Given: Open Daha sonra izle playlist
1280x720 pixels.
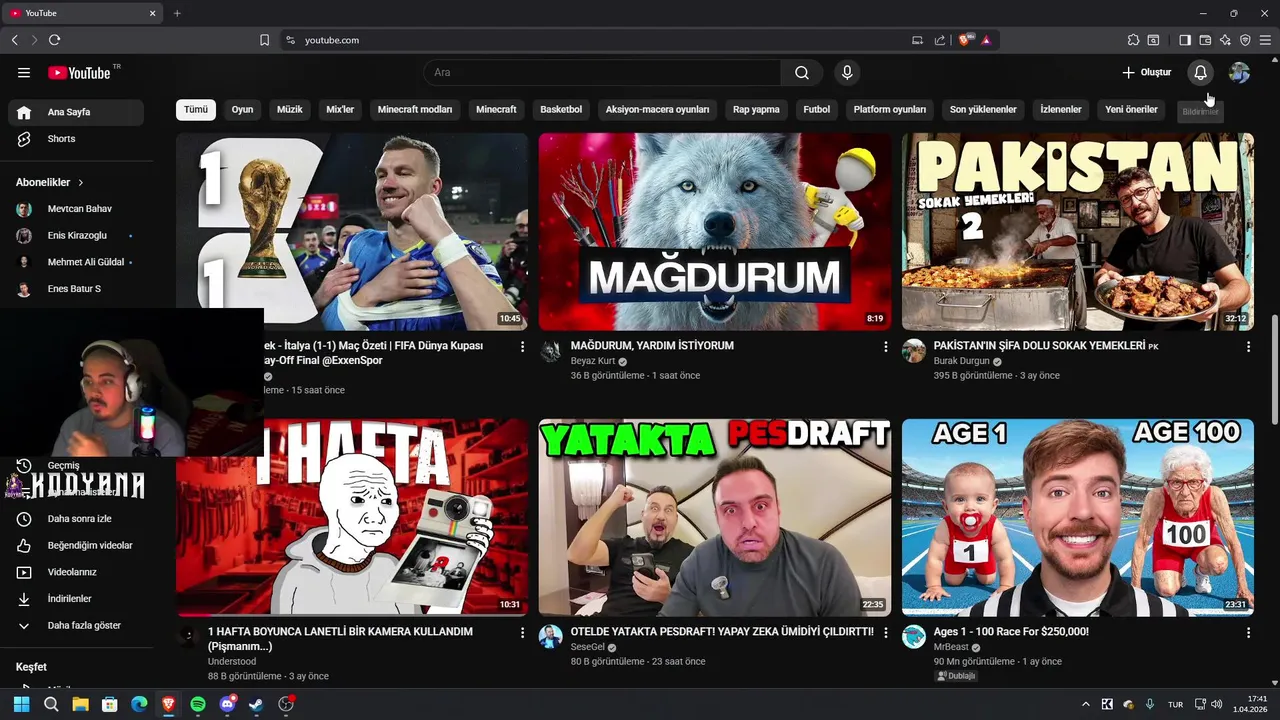Looking at the screenshot, I should coord(76,519).
